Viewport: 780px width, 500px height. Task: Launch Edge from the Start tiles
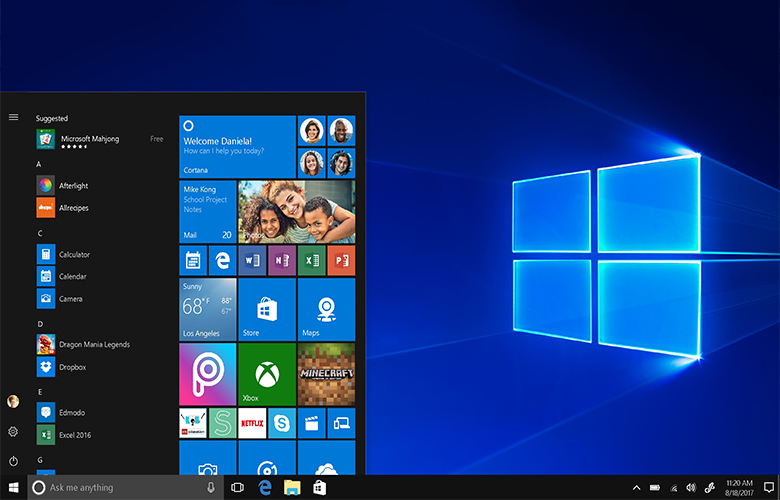tap(222, 260)
